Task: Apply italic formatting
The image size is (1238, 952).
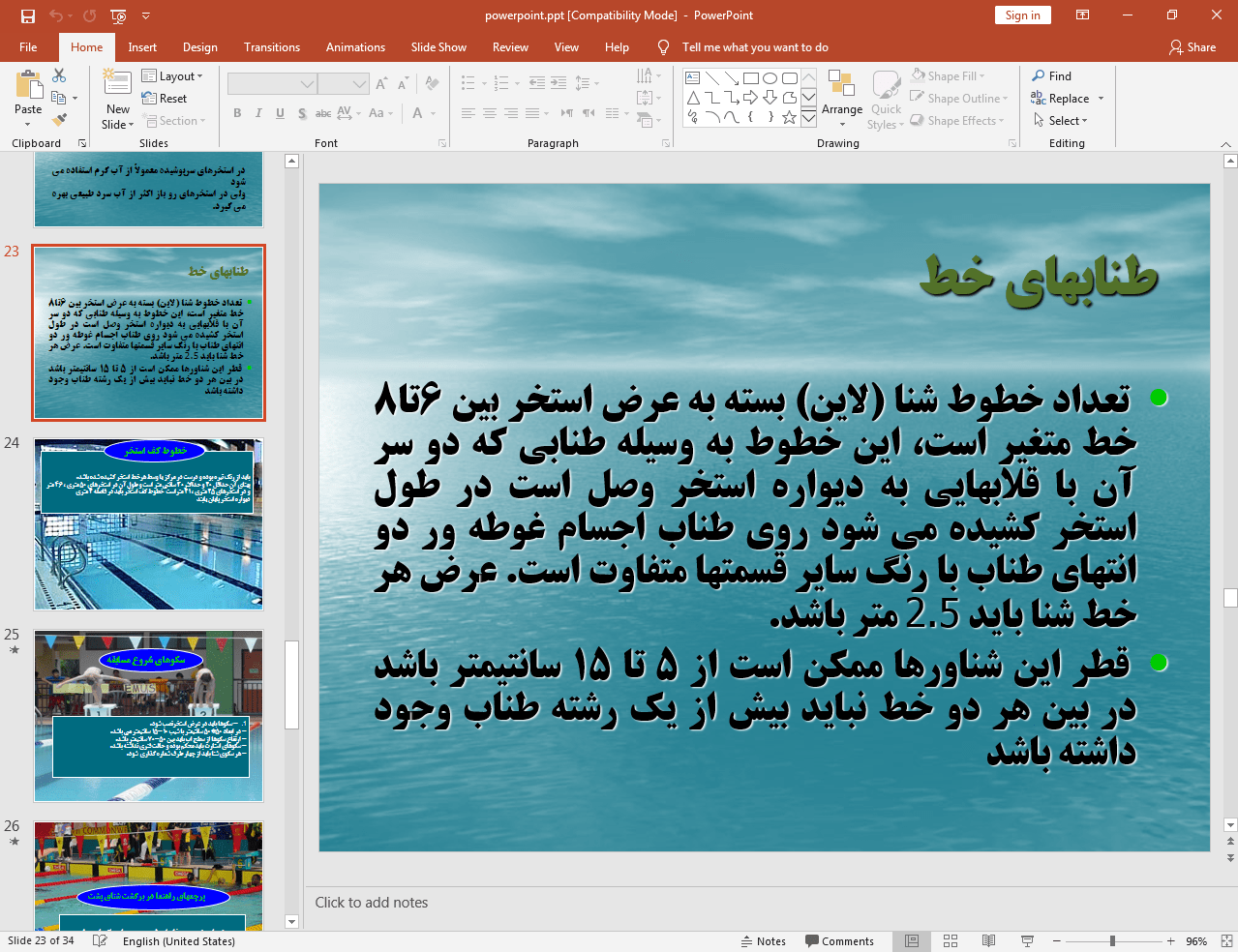Action: click(x=257, y=113)
